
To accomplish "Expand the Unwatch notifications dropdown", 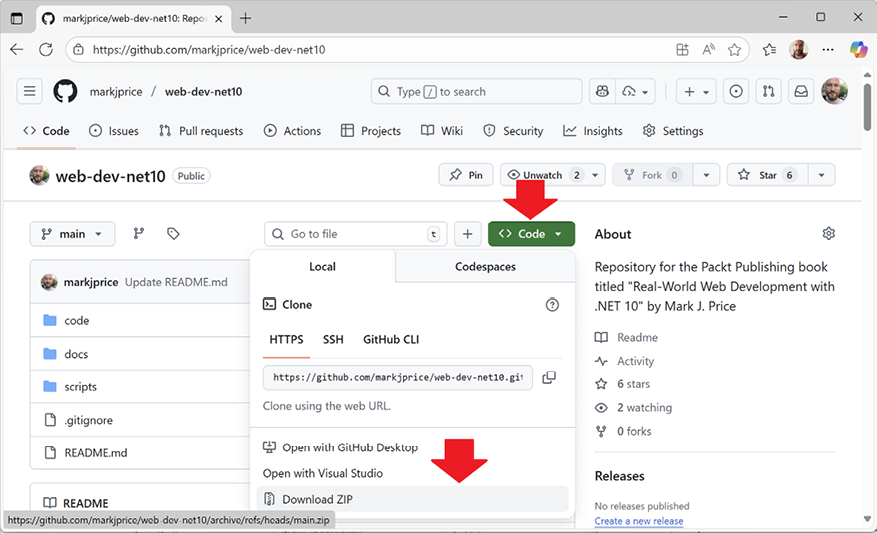I will [595, 175].
